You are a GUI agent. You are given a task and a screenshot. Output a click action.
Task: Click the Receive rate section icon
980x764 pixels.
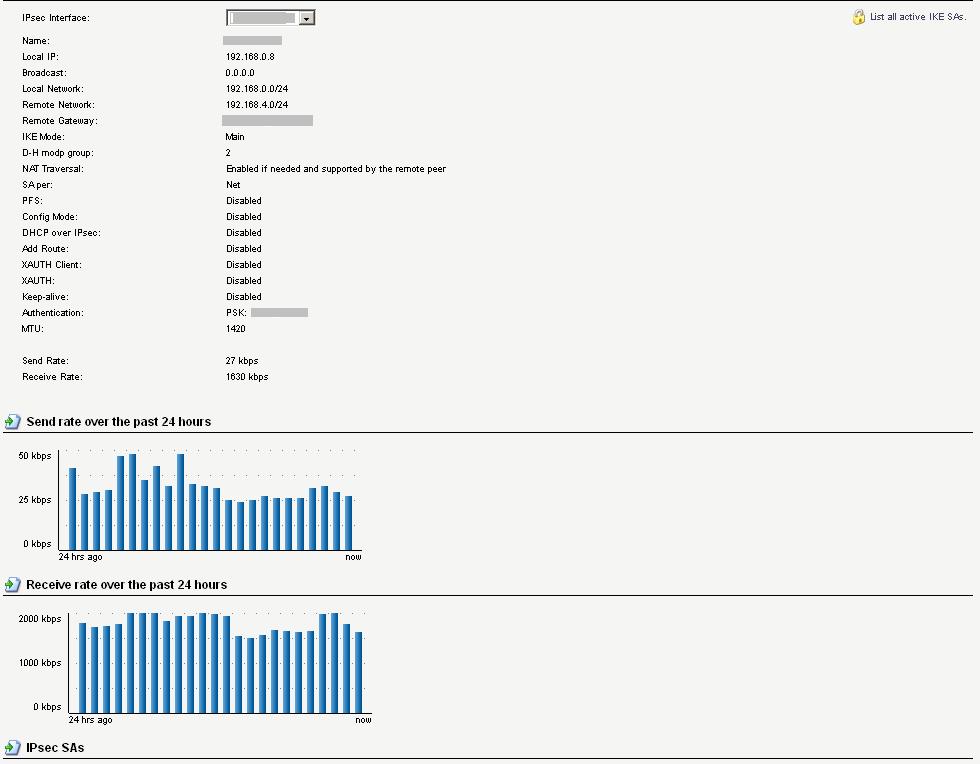[13, 585]
